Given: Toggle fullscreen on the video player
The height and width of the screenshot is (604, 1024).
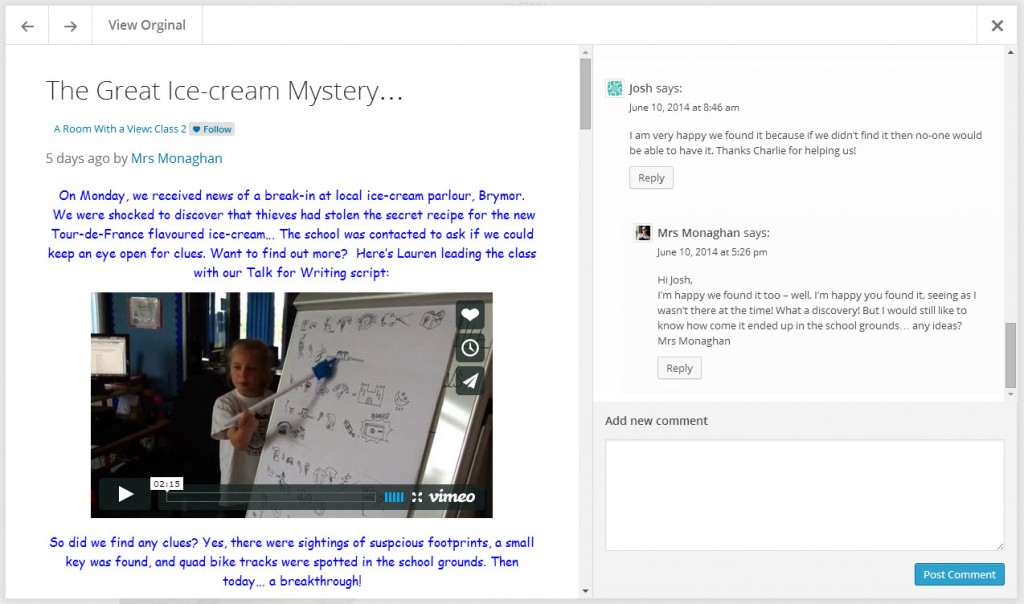Looking at the screenshot, I should (417, 497).
